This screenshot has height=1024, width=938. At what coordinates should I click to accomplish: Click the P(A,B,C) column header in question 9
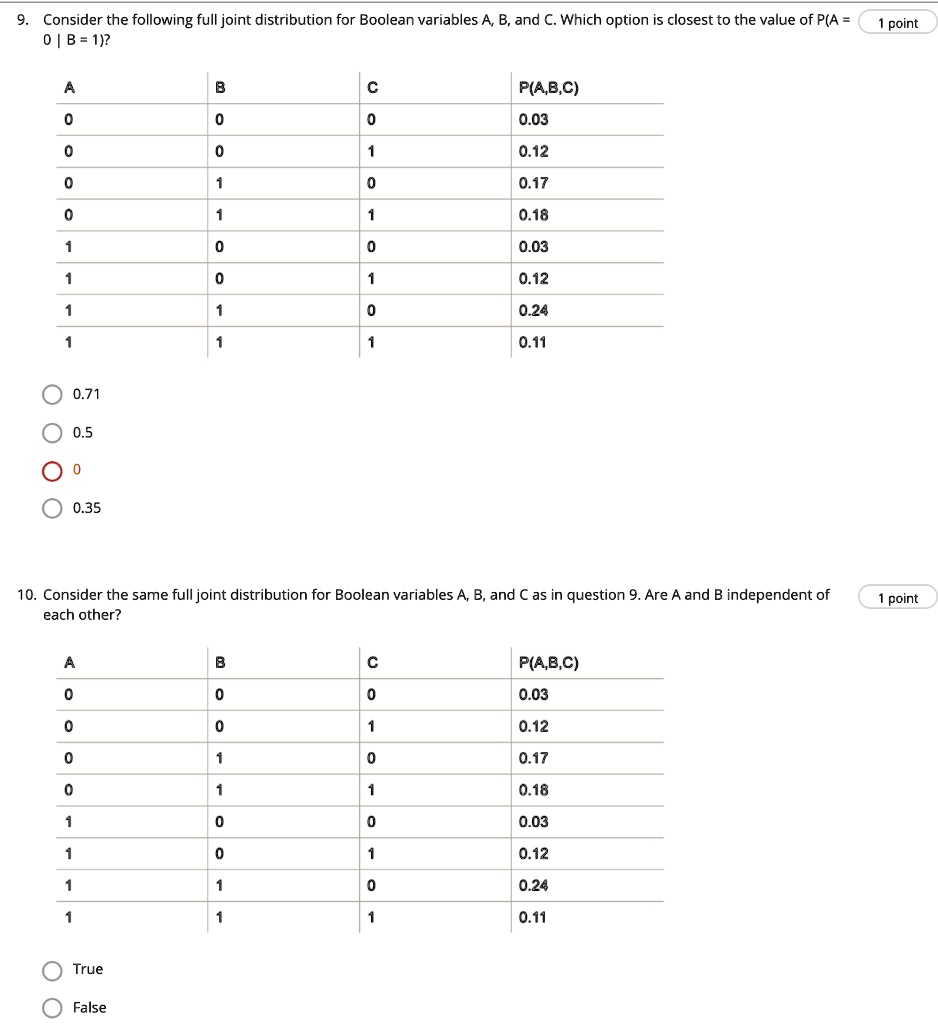tap(549, 88)
